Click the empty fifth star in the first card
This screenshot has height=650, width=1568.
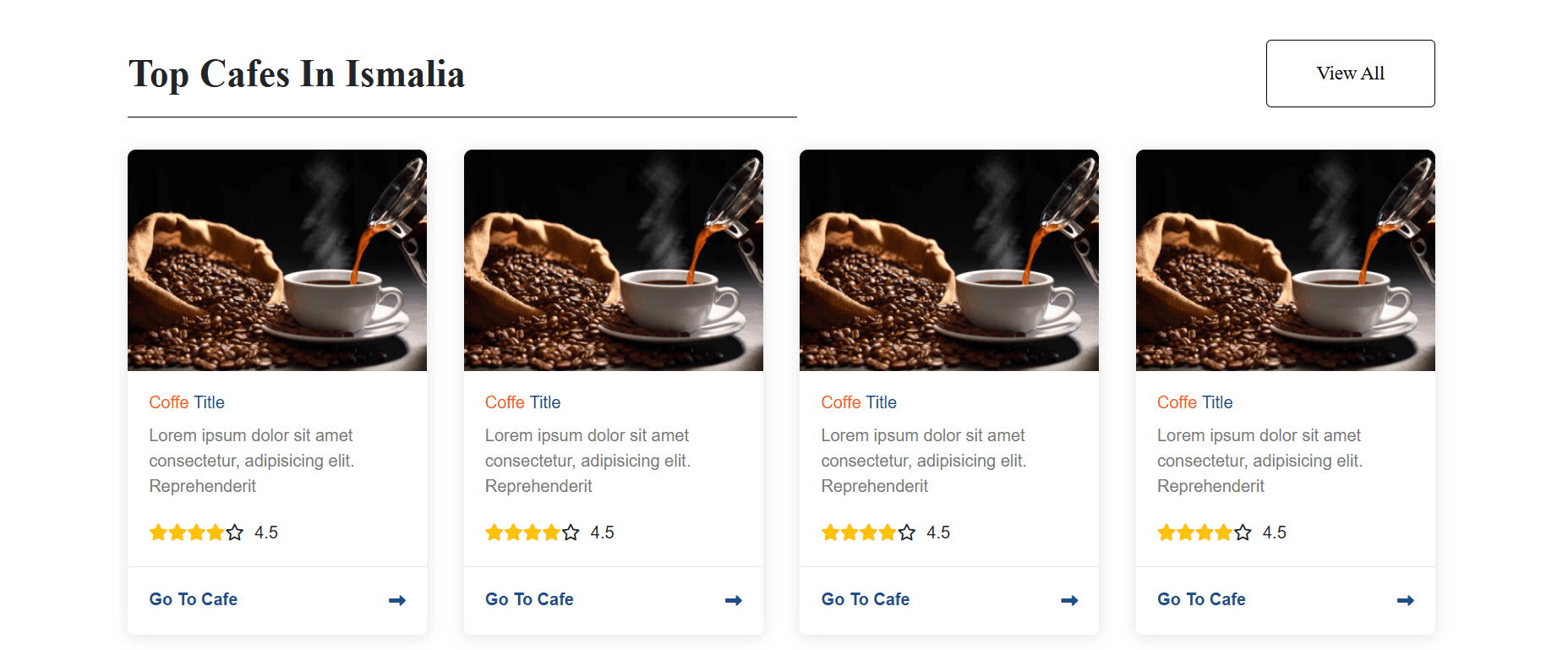coord(235,533)
